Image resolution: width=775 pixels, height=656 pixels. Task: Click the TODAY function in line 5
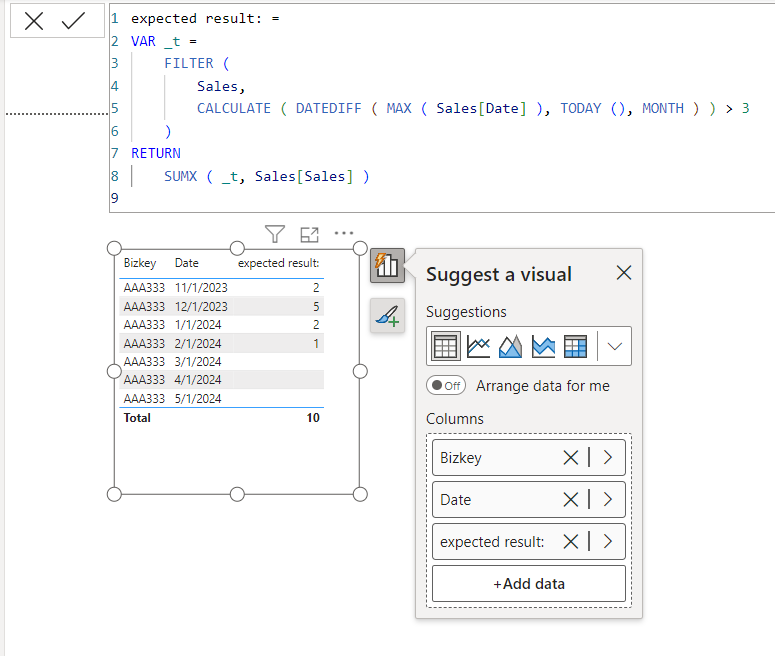(x=580, y=108)
